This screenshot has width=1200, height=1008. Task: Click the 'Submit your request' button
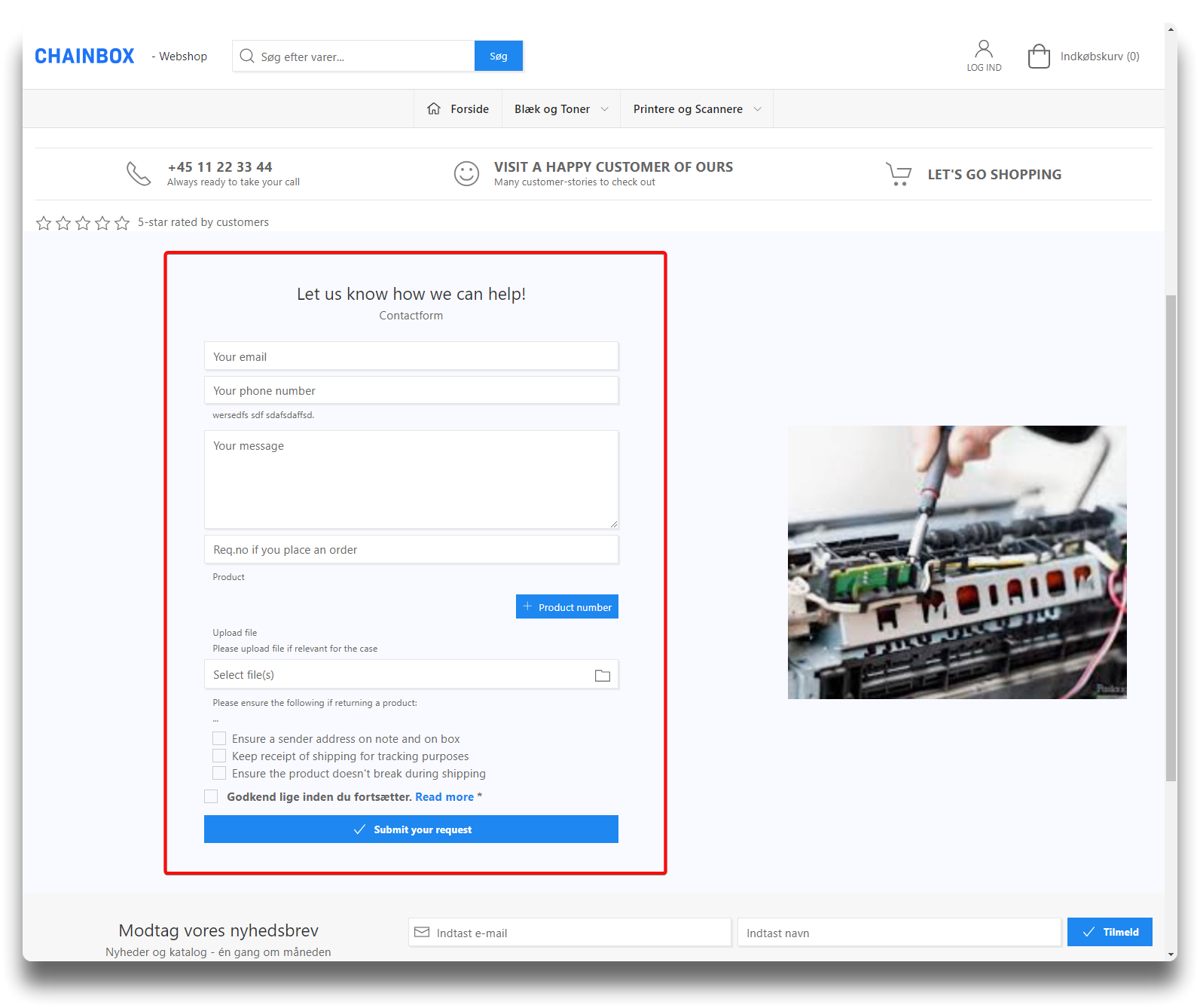click(411, 829)
